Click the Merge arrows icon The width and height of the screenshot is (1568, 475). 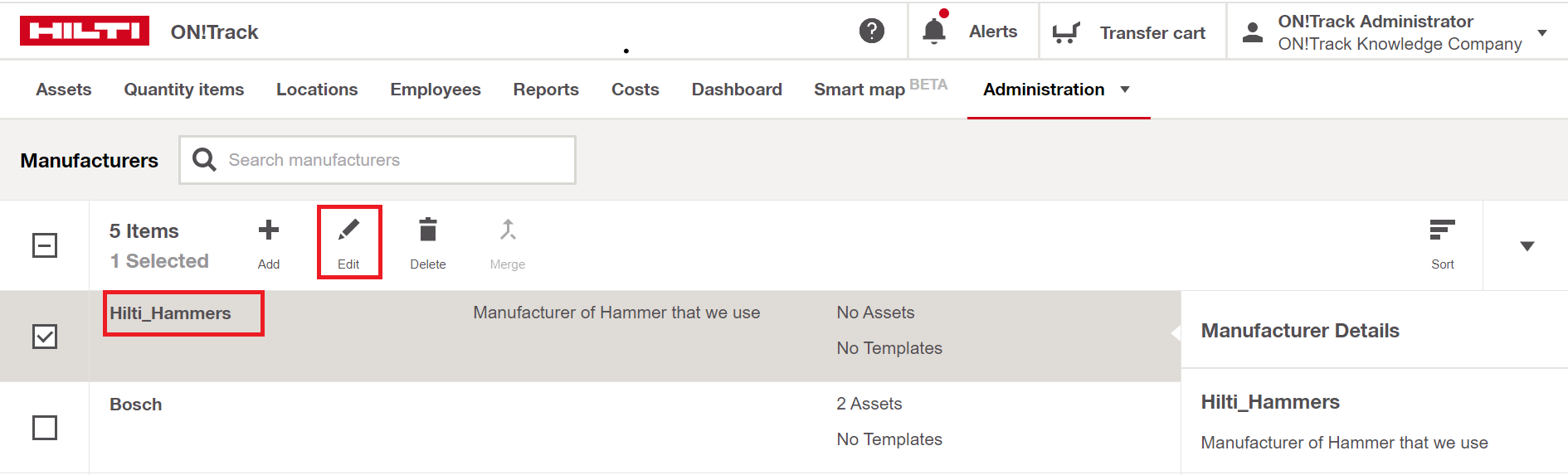tap(508, 230)
